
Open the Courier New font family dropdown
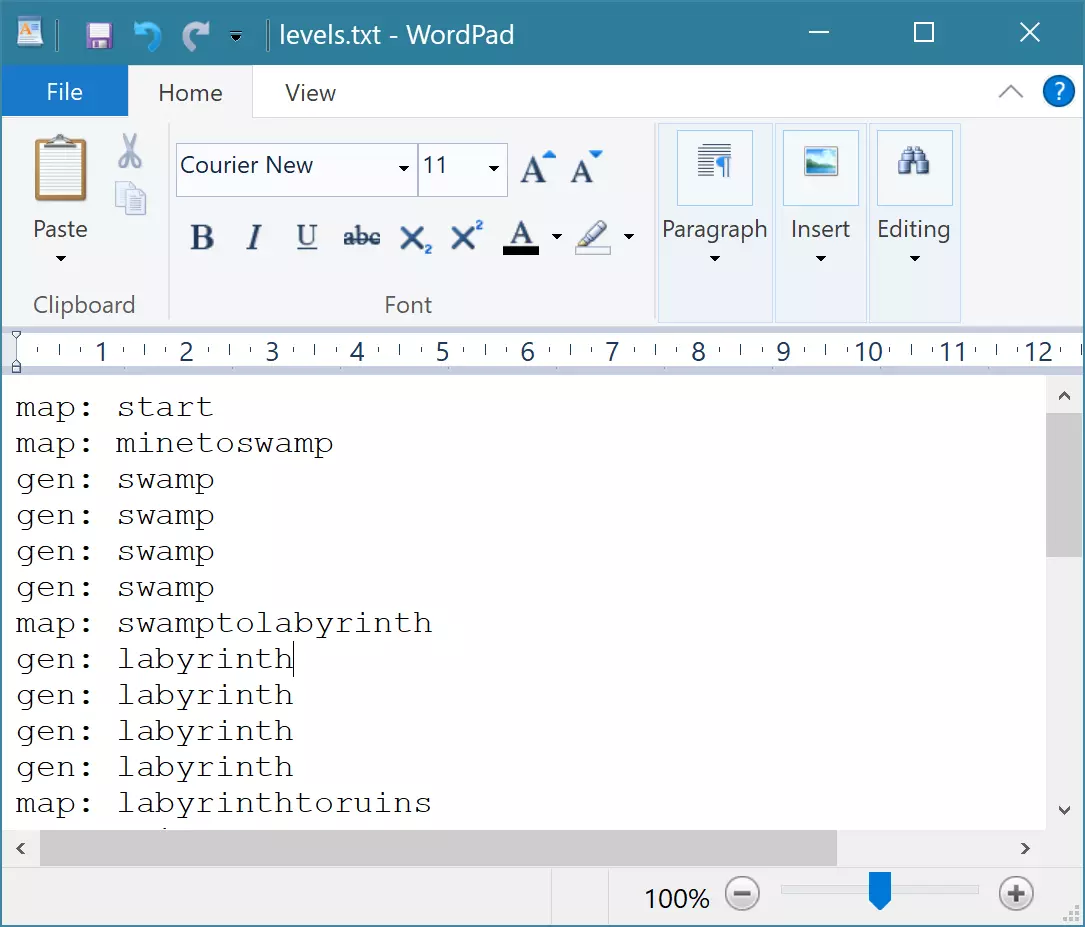(x=404, y=168)
